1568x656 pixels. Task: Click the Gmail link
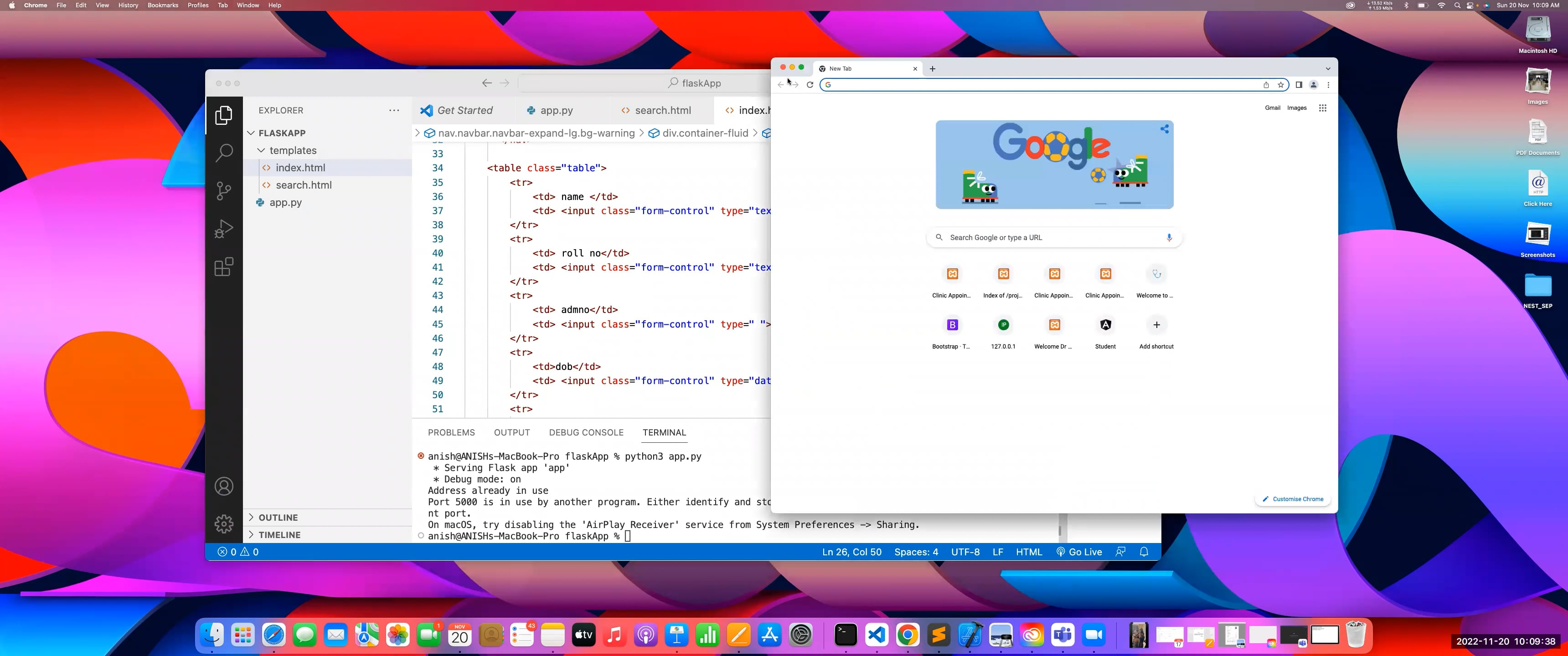click(x=1272, y=108)
